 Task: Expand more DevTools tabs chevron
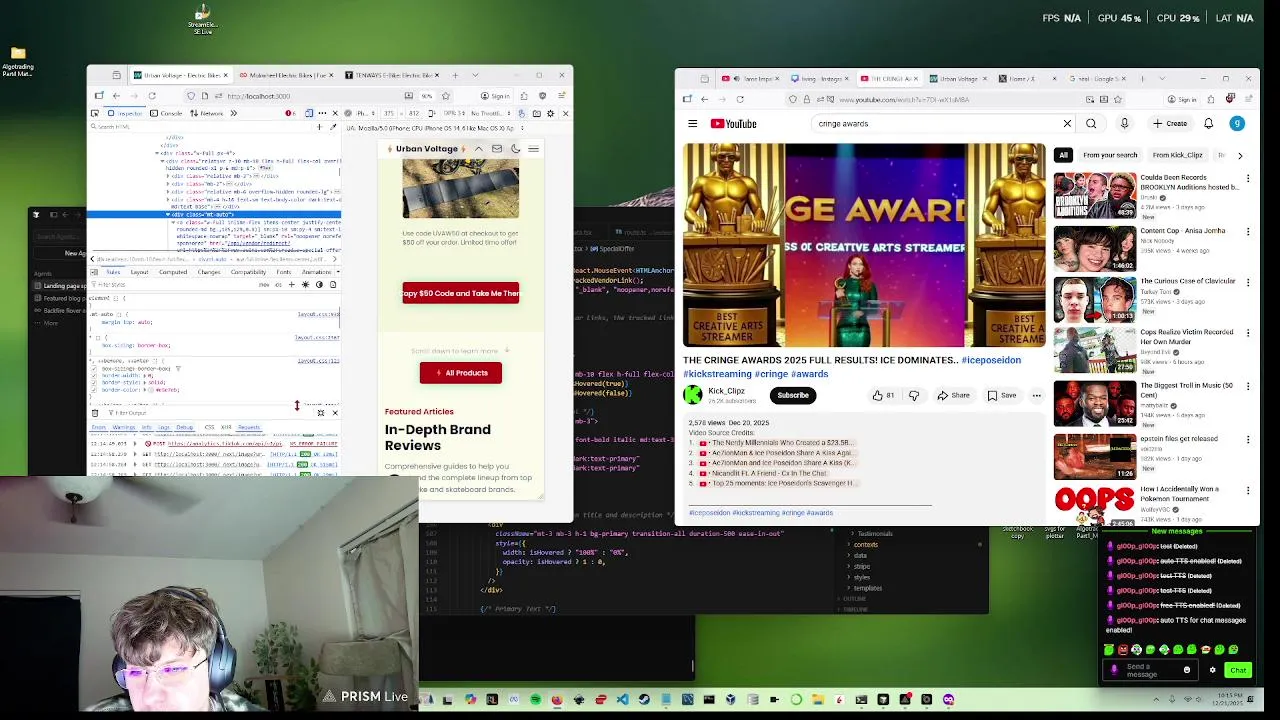pyautogui.click(x=234, y=113)
